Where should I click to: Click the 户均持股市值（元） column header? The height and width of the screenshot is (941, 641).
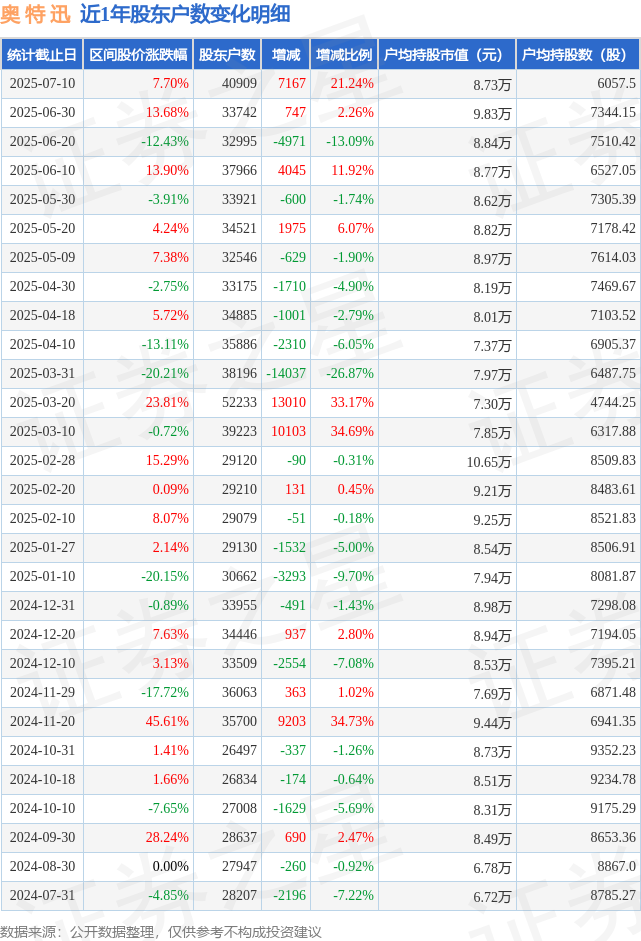pyautogui.click(x=447, y=55)
